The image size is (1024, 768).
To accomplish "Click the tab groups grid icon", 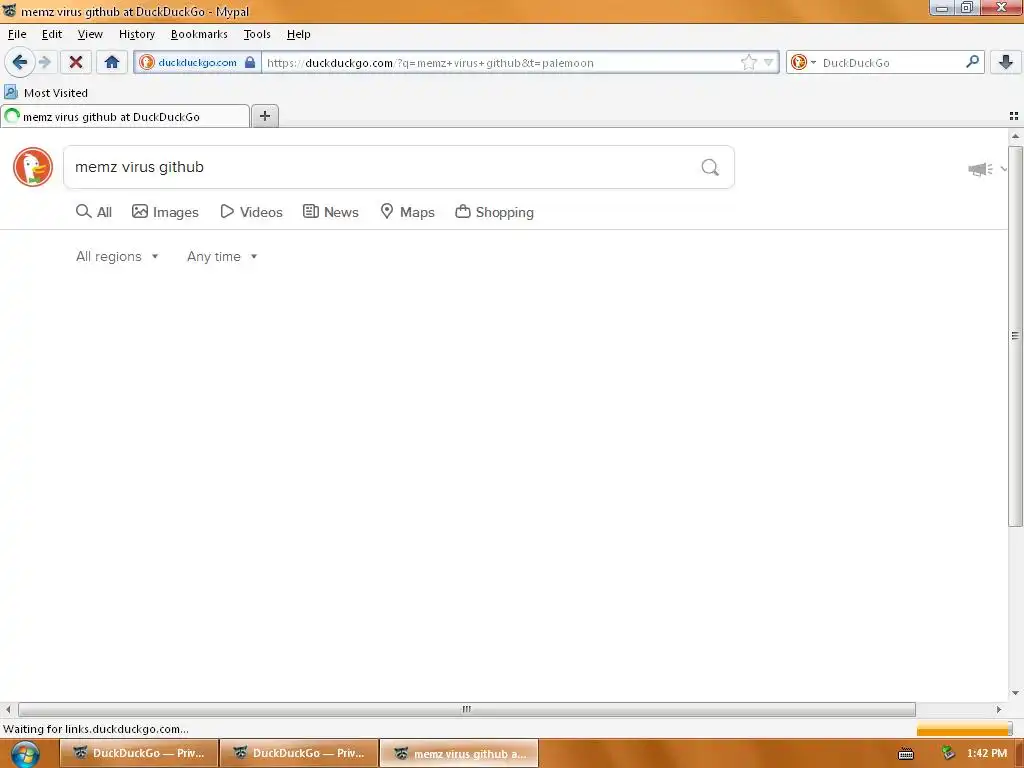I will tap(1014, 116).
